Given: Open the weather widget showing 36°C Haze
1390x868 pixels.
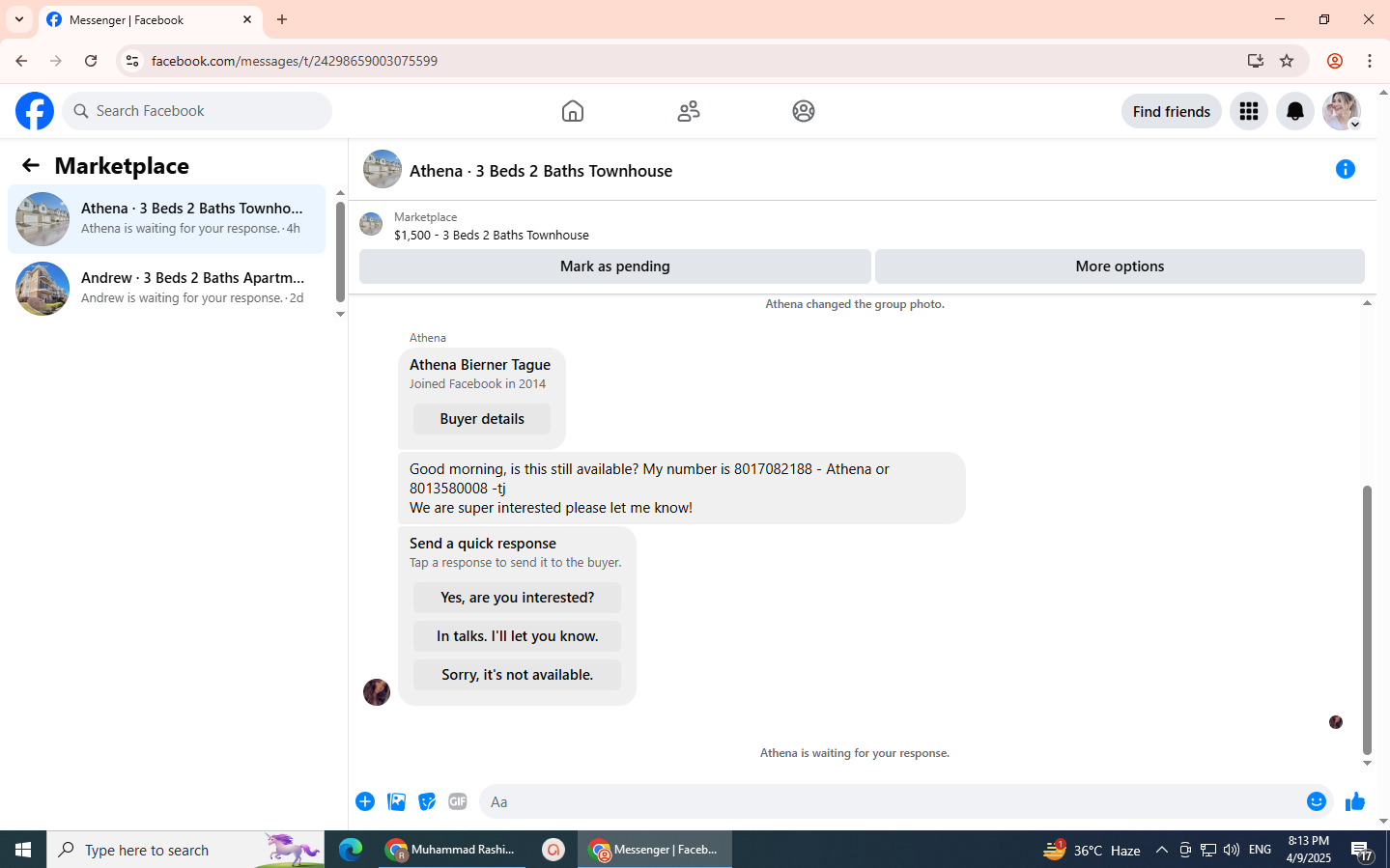Looking at the screenshot, I should [1092, 850].
